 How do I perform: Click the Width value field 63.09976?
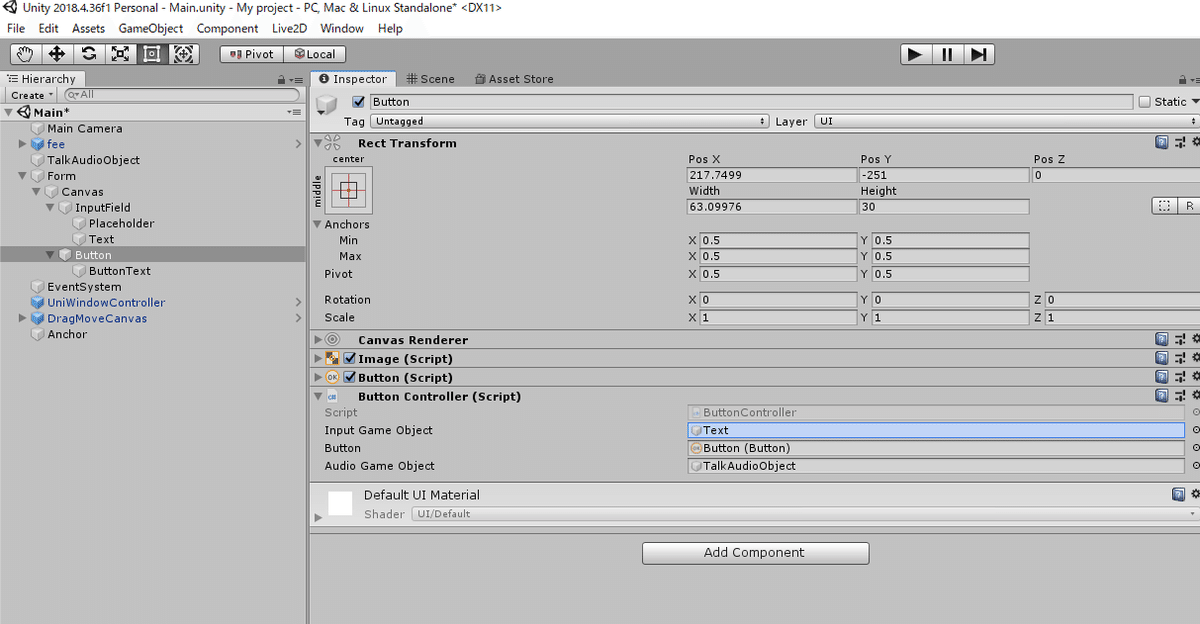pyautogui.click(x=771, y=207)
